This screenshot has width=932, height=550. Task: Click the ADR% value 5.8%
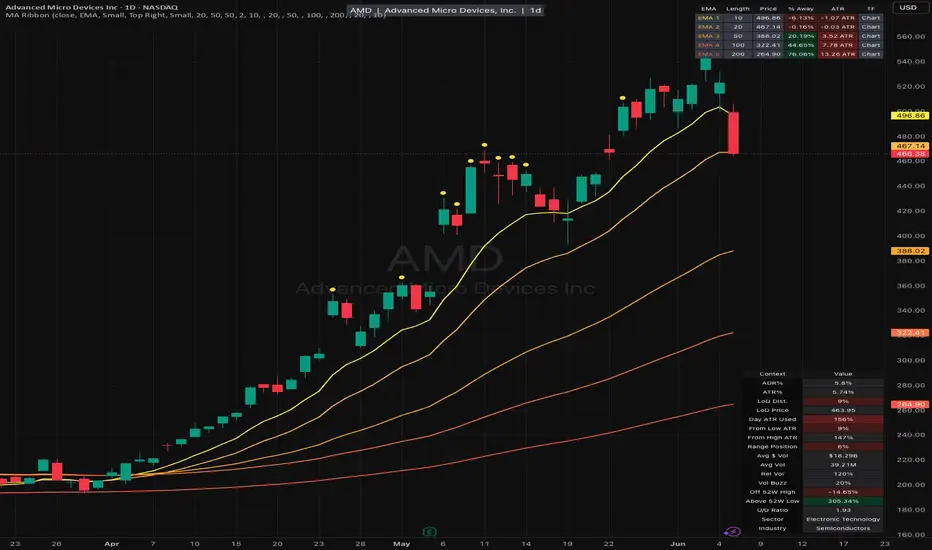click(x=843, y=383)
